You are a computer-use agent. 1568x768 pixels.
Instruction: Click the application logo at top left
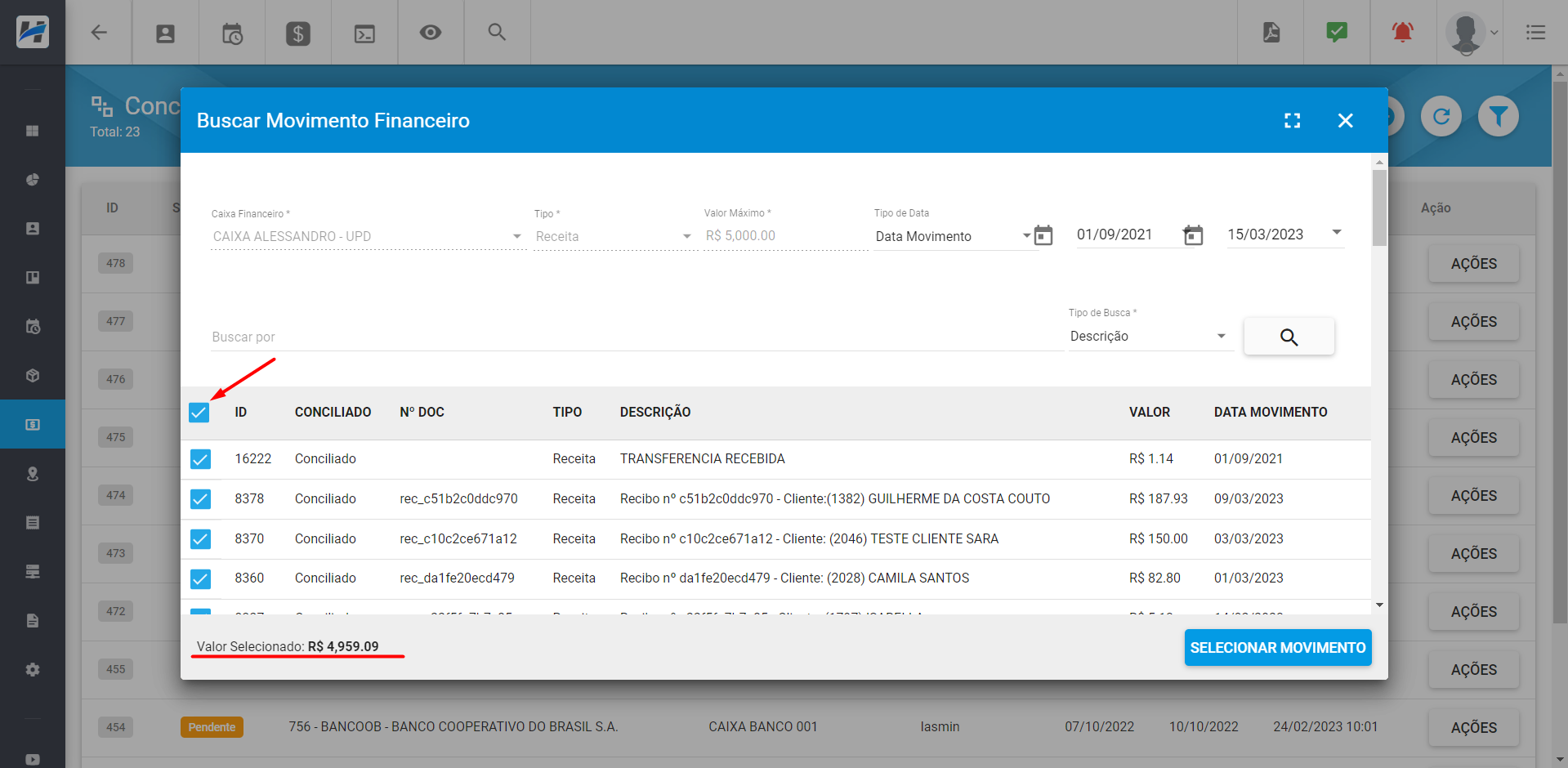(x=33, y=33)
